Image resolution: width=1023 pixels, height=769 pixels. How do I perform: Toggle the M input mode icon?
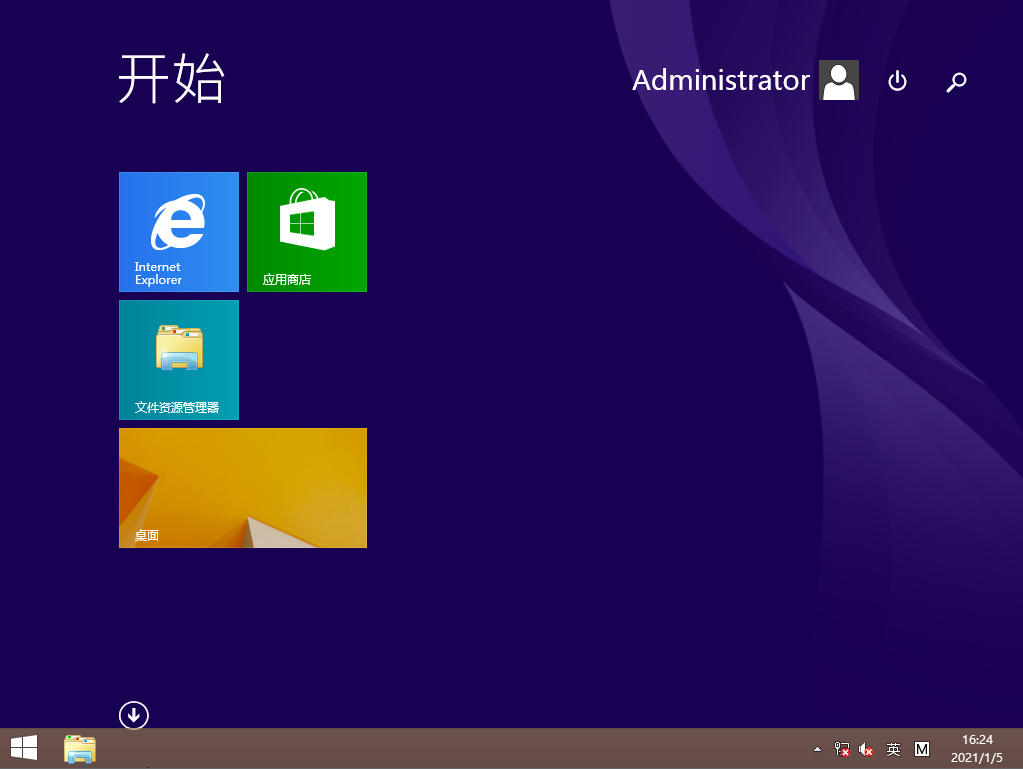pyautogui.click(x=922, y=749)
